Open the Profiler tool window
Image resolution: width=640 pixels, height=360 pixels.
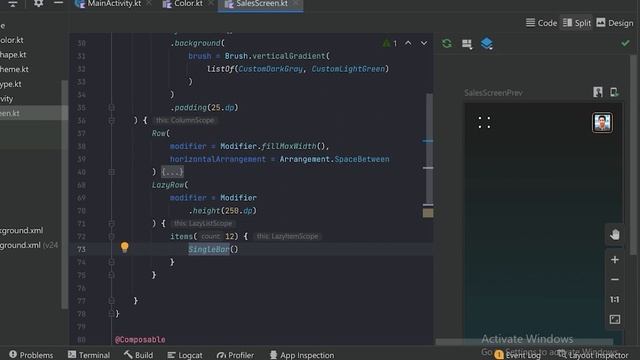tap(236, 355)
